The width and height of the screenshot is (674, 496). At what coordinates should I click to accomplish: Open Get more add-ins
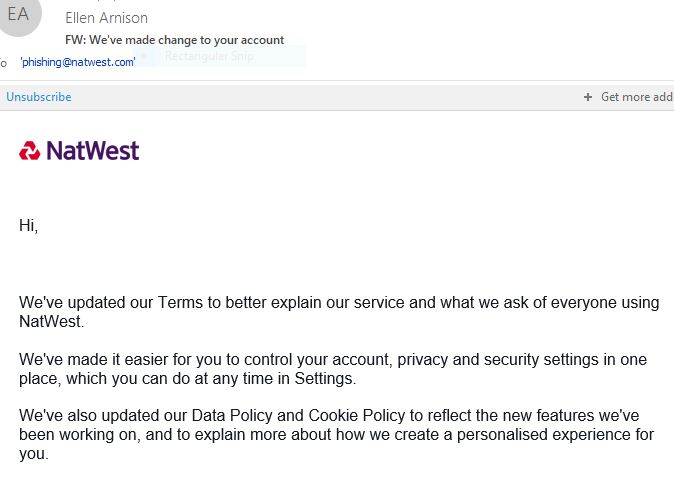tap(637, 97)
